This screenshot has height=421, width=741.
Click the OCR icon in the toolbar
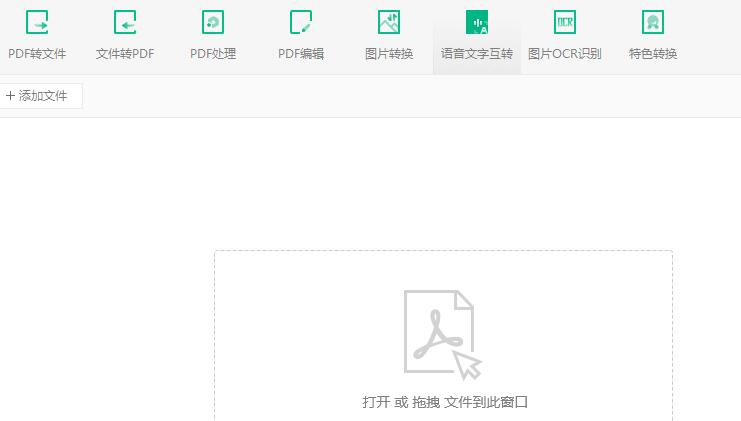click(565, 22)
